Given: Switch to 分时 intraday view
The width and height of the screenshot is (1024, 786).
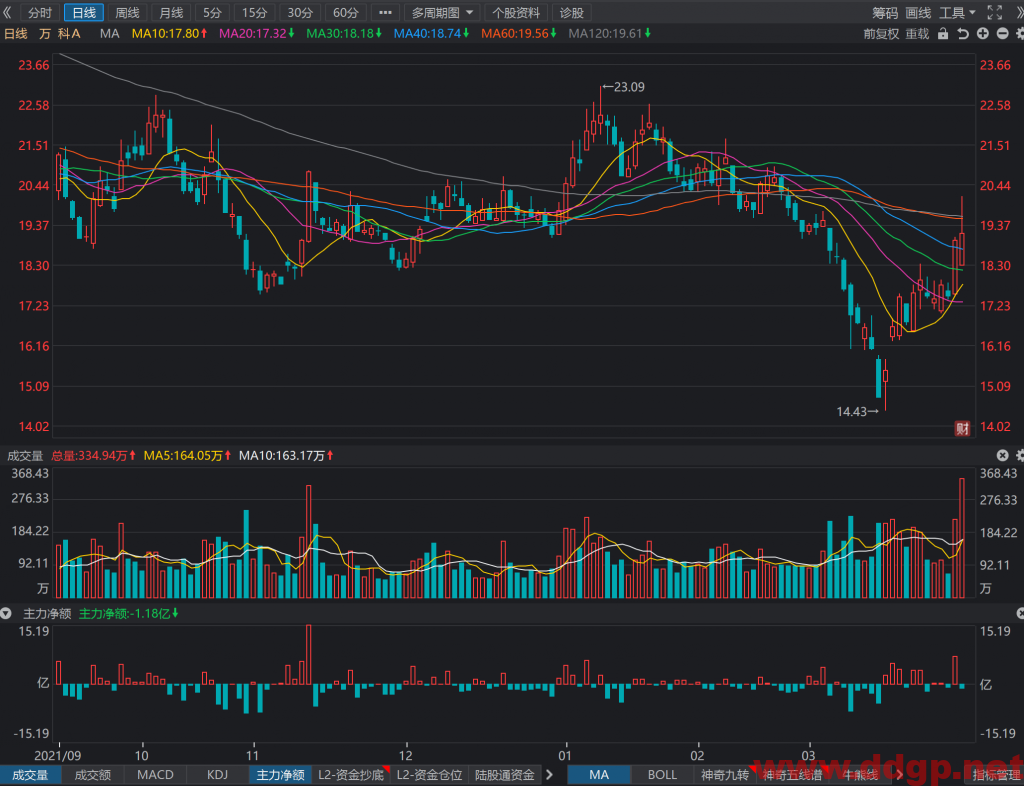Looking at the screenshot, I should [x=40, y=12].
